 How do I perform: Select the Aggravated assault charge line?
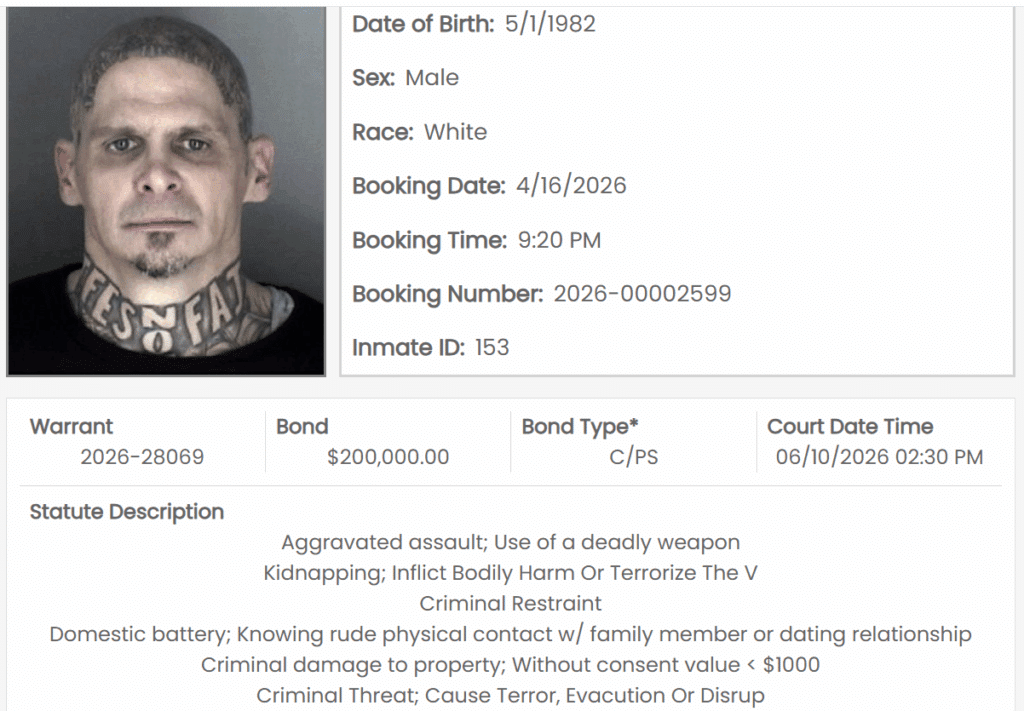tap(511, 543)
